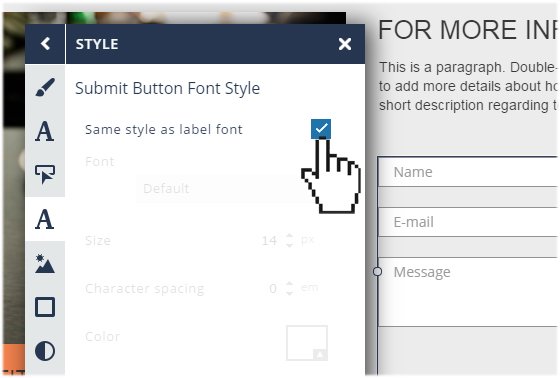Click the Size value 14
Image resolution: width=560 pixels, height=378 pixels.
269,241
